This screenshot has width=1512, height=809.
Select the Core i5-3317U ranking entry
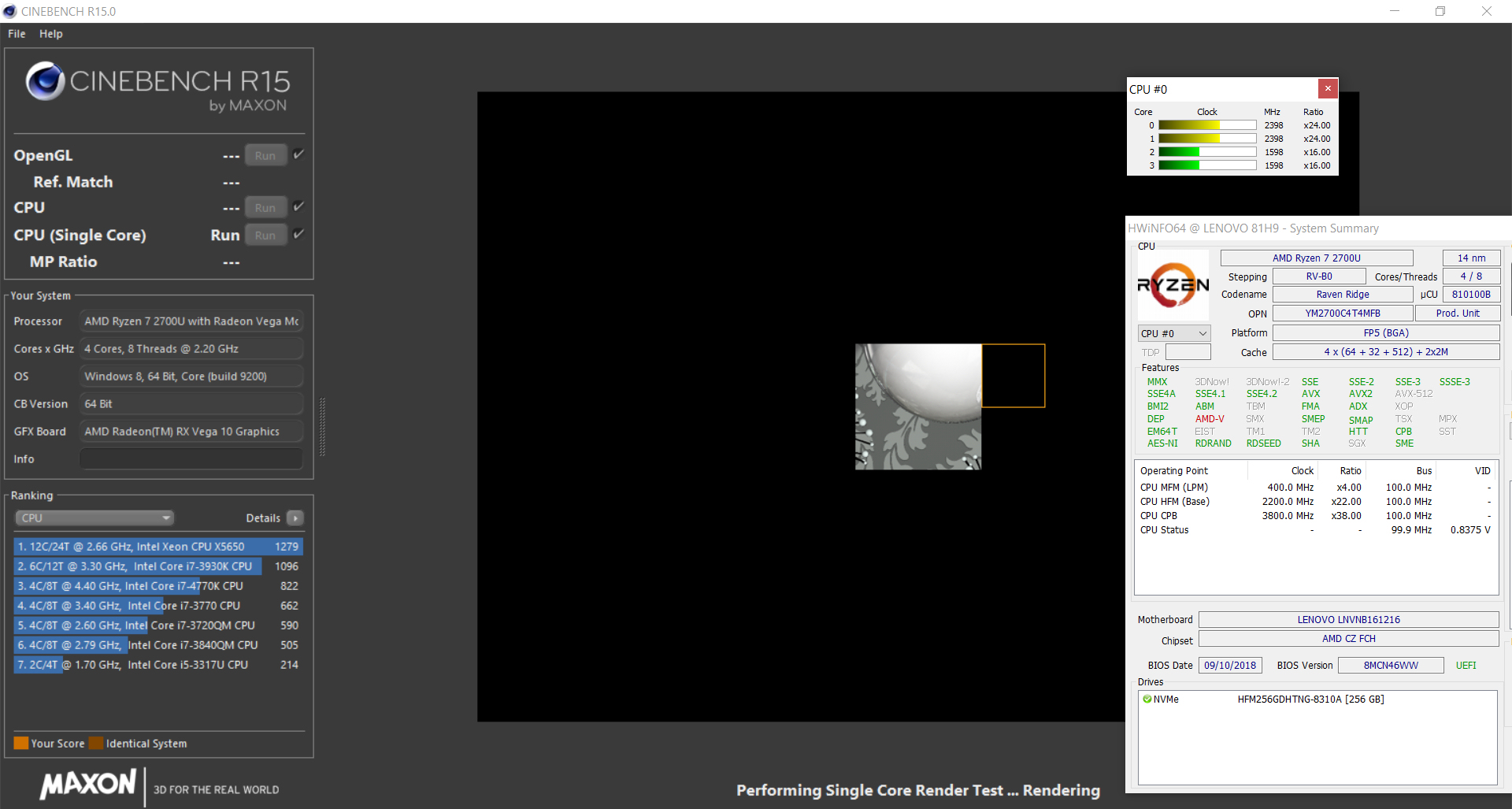pos(158,664)
